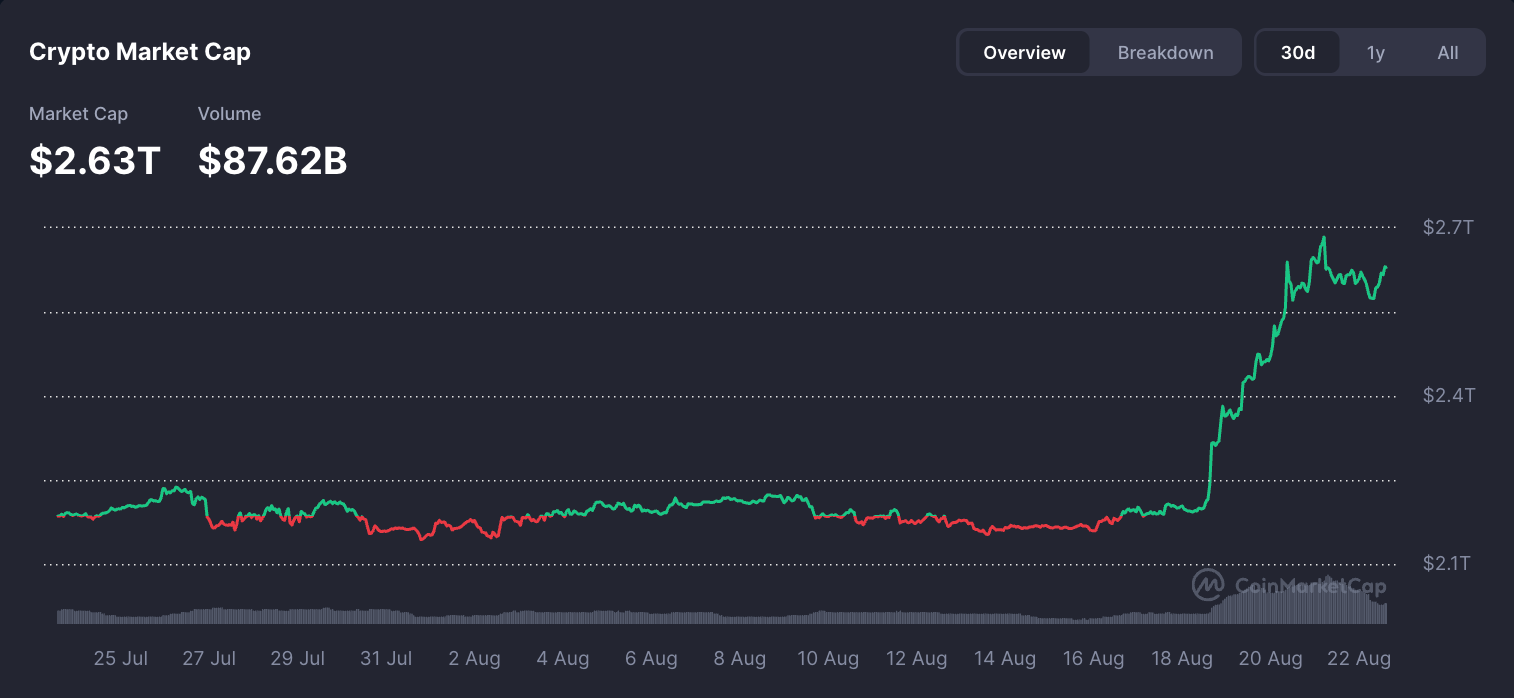Select the 1y time range

(x=1376, y=53)
